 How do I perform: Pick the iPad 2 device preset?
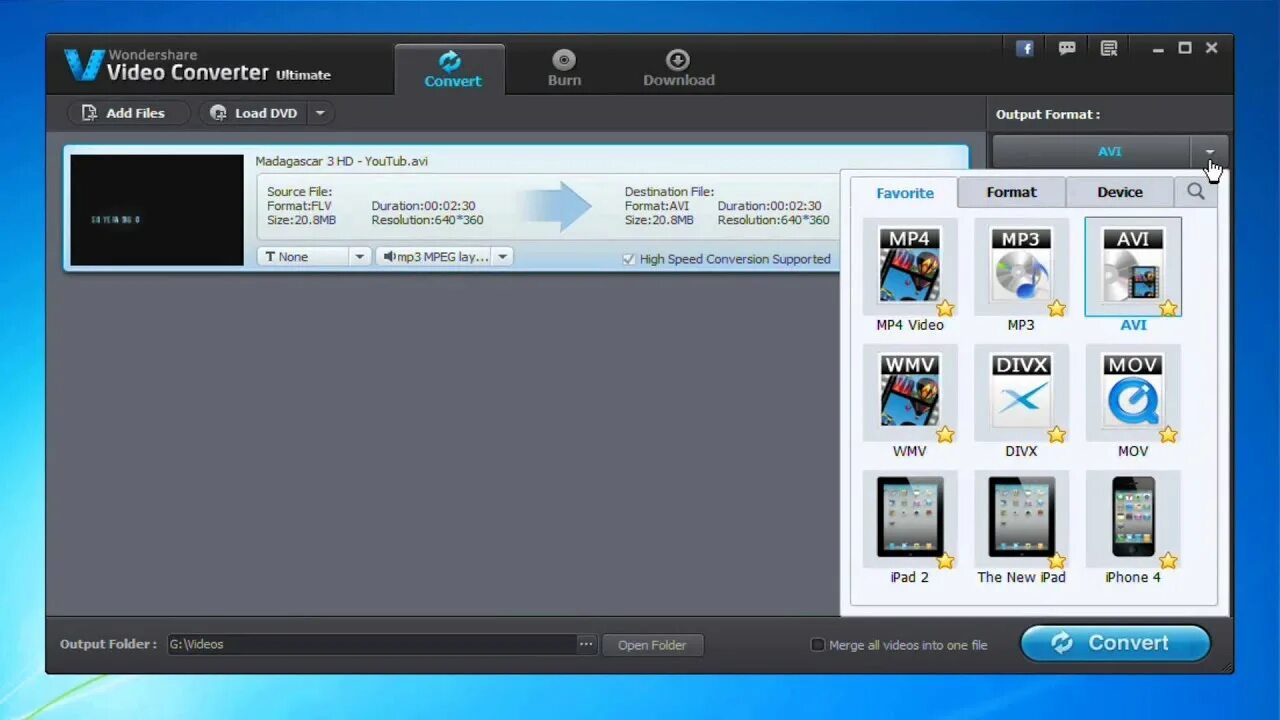(x=910, y=519)
